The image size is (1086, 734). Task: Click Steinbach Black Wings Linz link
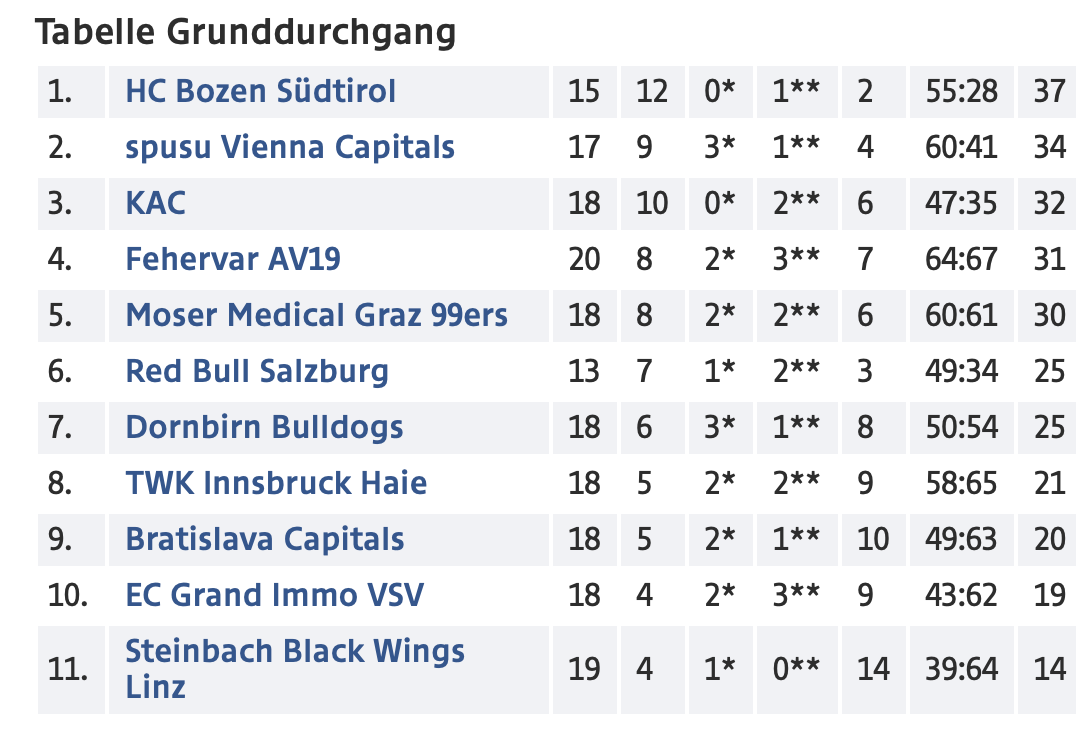pos(295,669)
